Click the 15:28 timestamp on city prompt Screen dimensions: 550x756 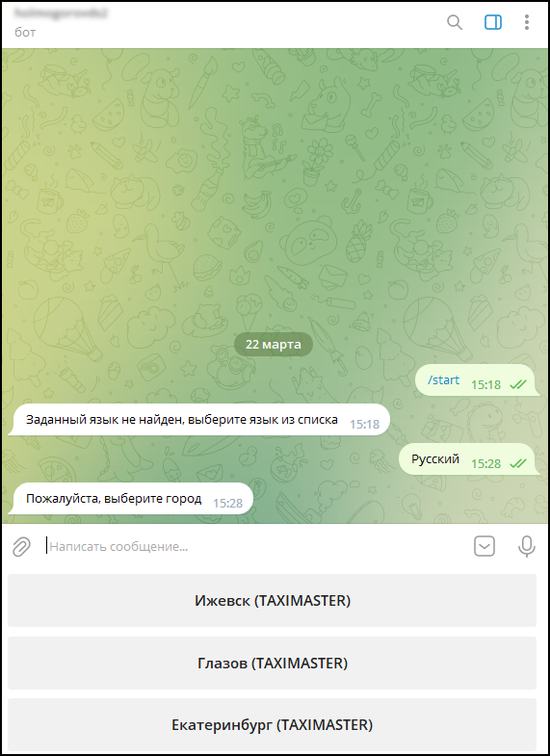(228, 503)
